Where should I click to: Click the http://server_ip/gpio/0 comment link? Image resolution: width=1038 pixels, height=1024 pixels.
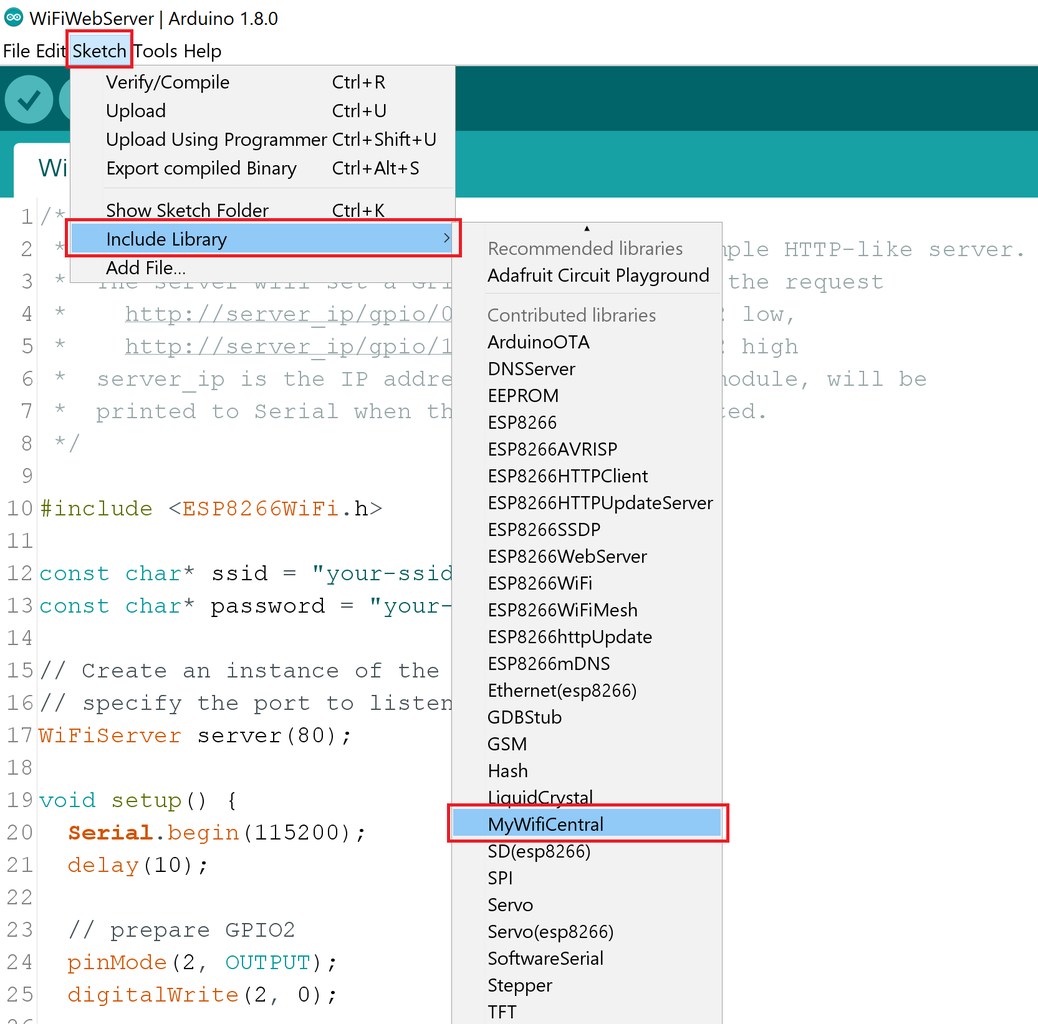[289, 314]
